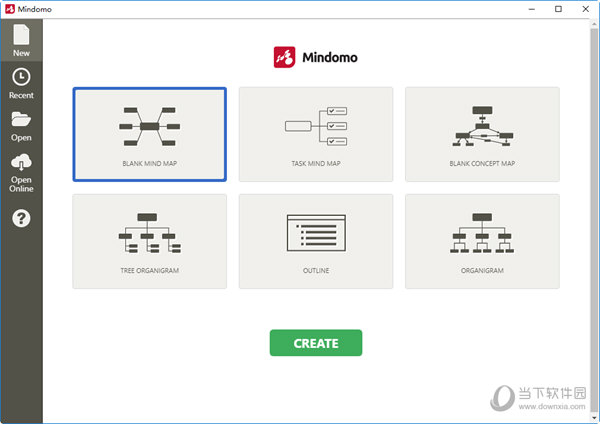600x424 pixels.
Task: Choose the Task Mind Map template
Action: [316, 134]
